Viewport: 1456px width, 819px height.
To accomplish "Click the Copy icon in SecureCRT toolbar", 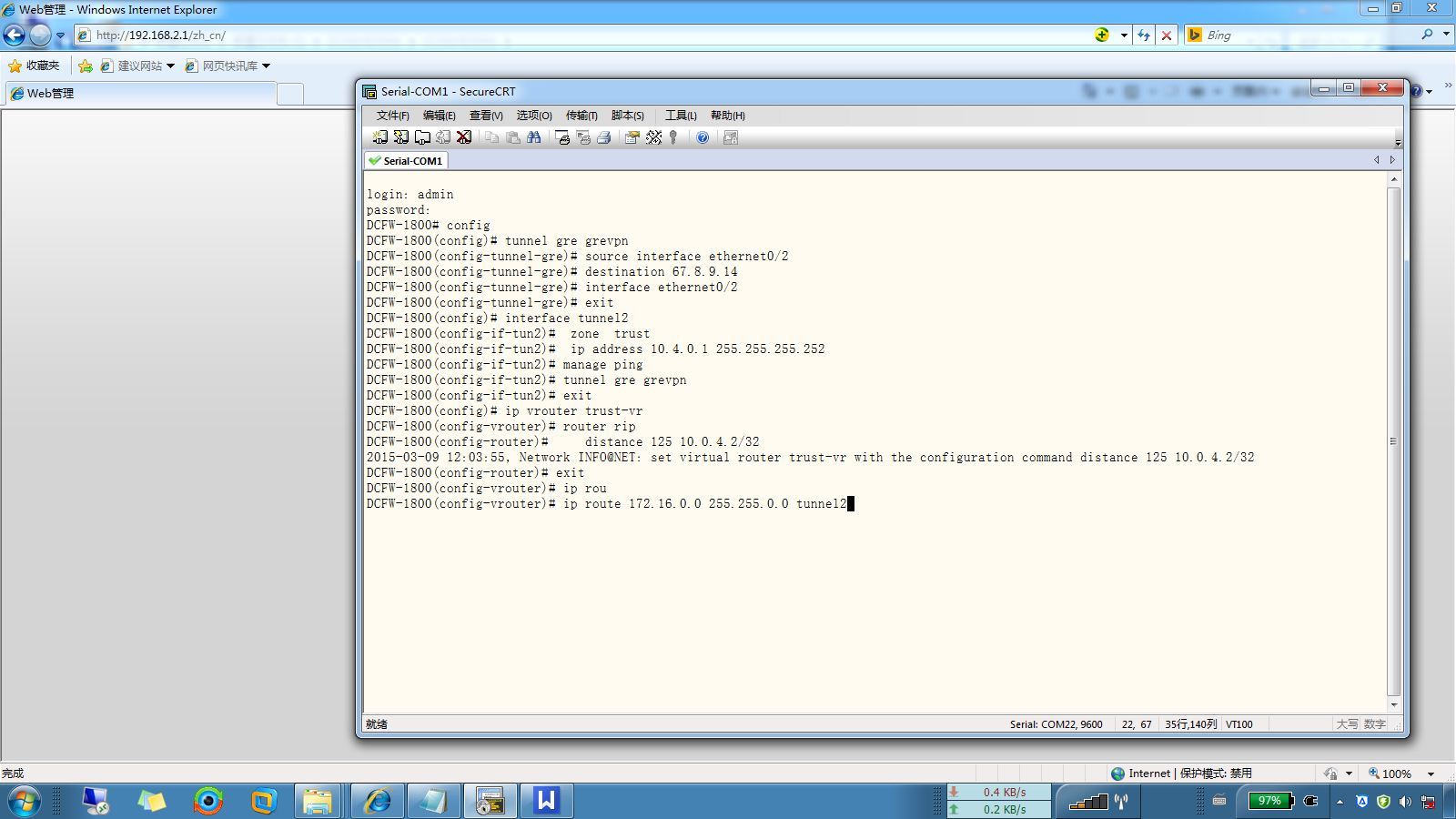I will 491,137.
